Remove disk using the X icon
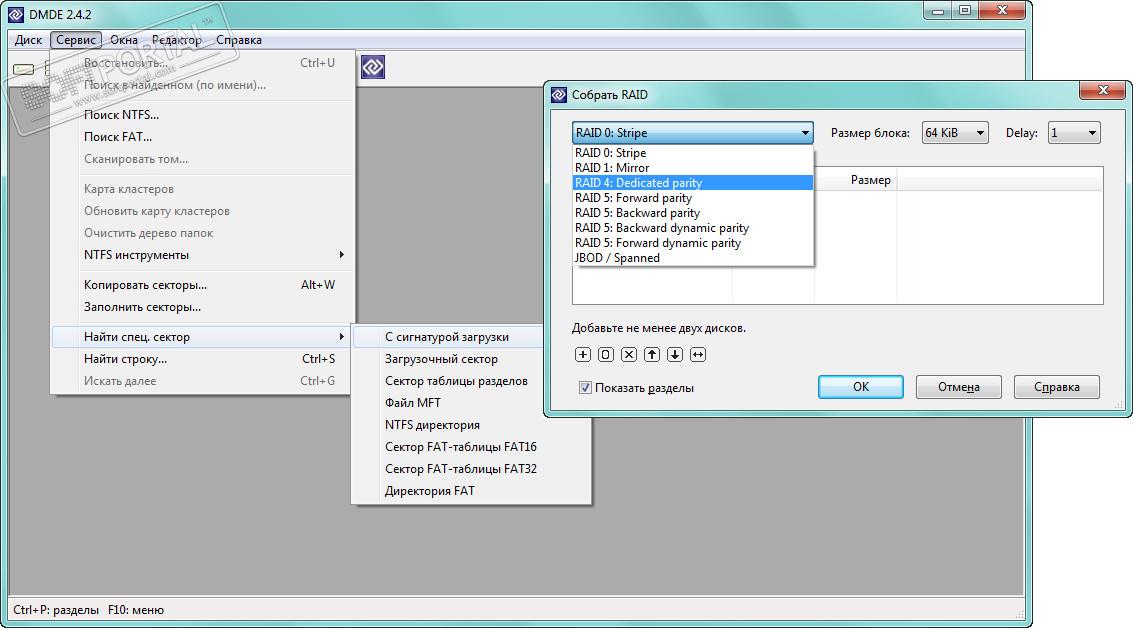 coord(629,354)
